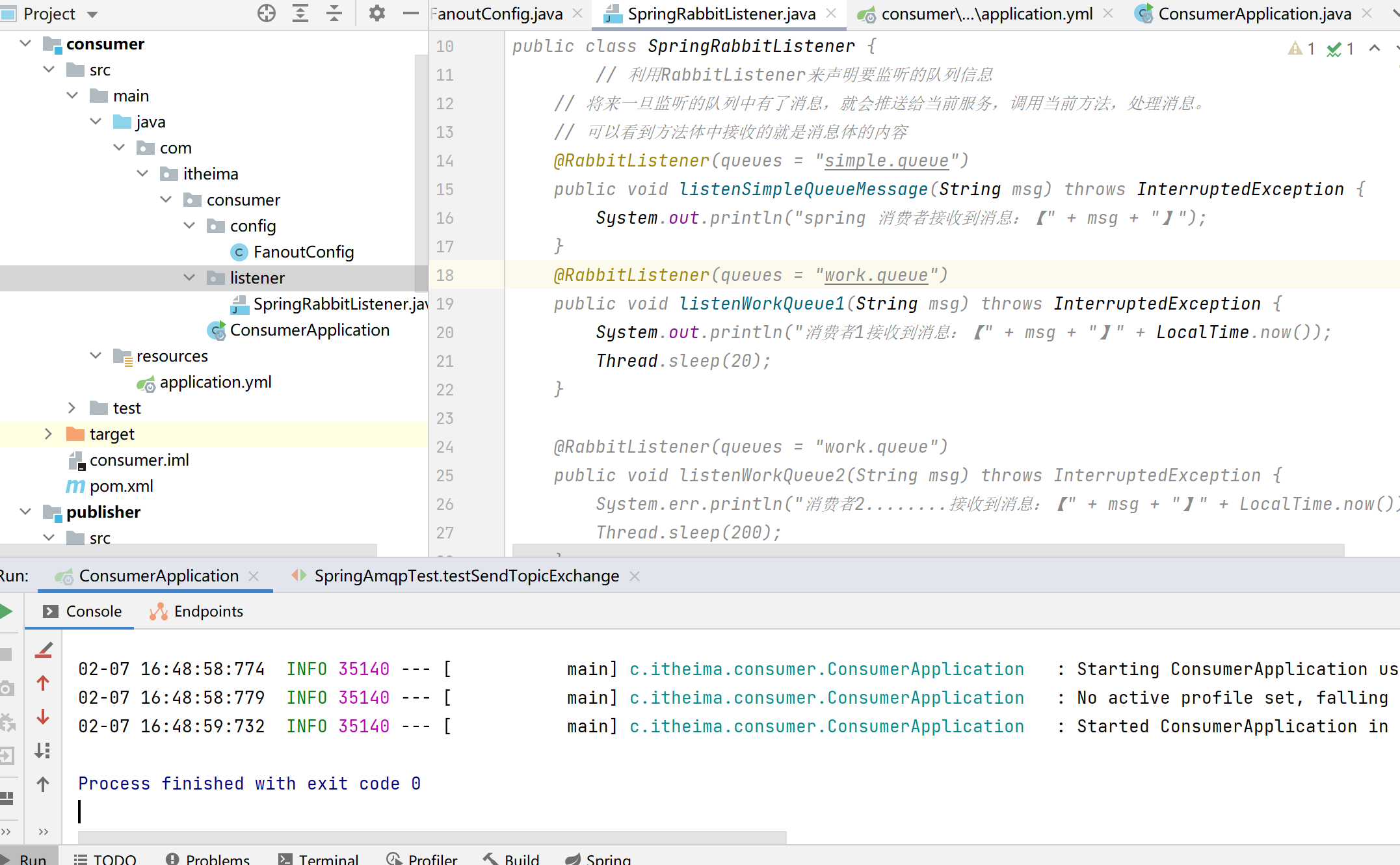
Task: Toggle the sort-lines icon in the console toolbar
Action: [44, 751]
